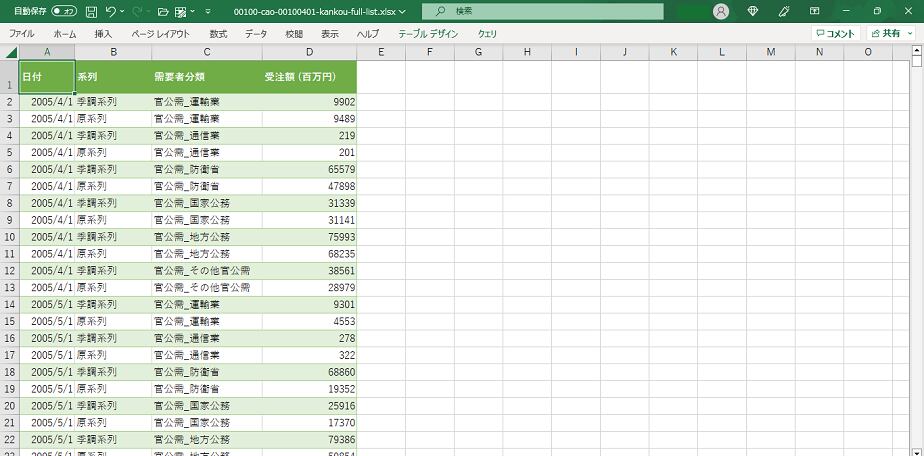Click the pen drawing mode icon
This screenshot has height=456, width=924.
(x=784, y=11)
